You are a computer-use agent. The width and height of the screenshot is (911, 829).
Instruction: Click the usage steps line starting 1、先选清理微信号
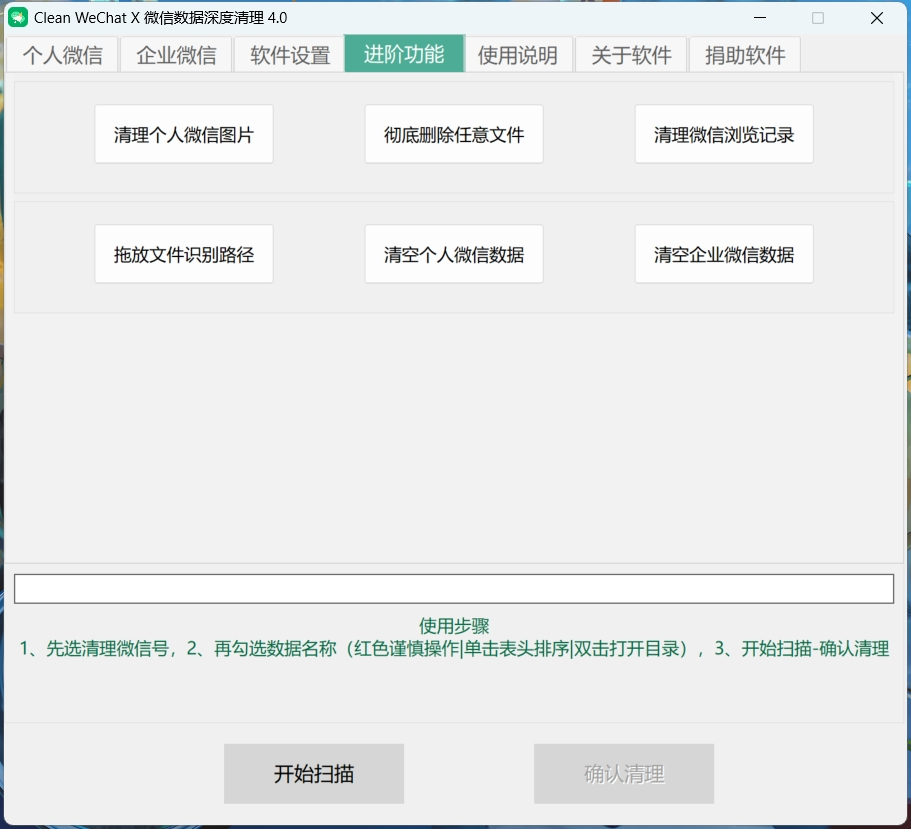[x=454, y=648]
